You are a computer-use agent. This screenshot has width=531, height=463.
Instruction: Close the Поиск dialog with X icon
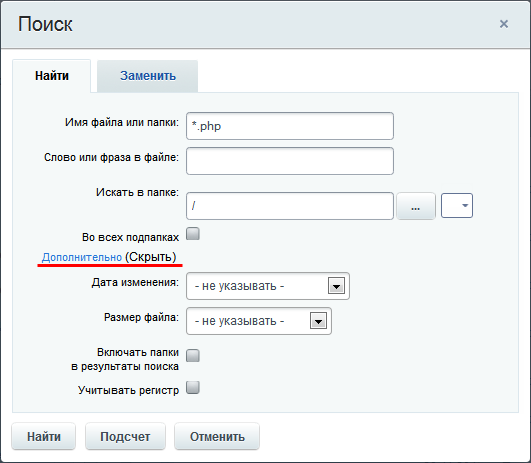click(x=504, y=24)
